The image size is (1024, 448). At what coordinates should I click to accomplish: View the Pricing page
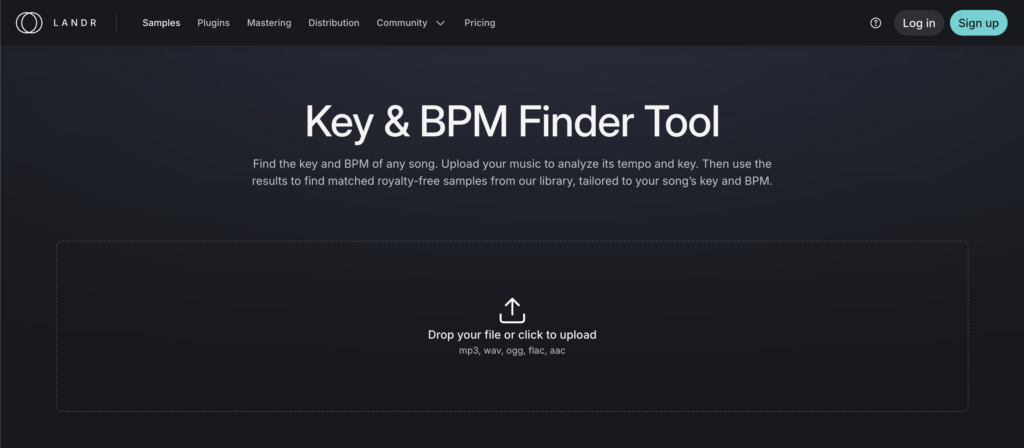[x=479, y=23]
